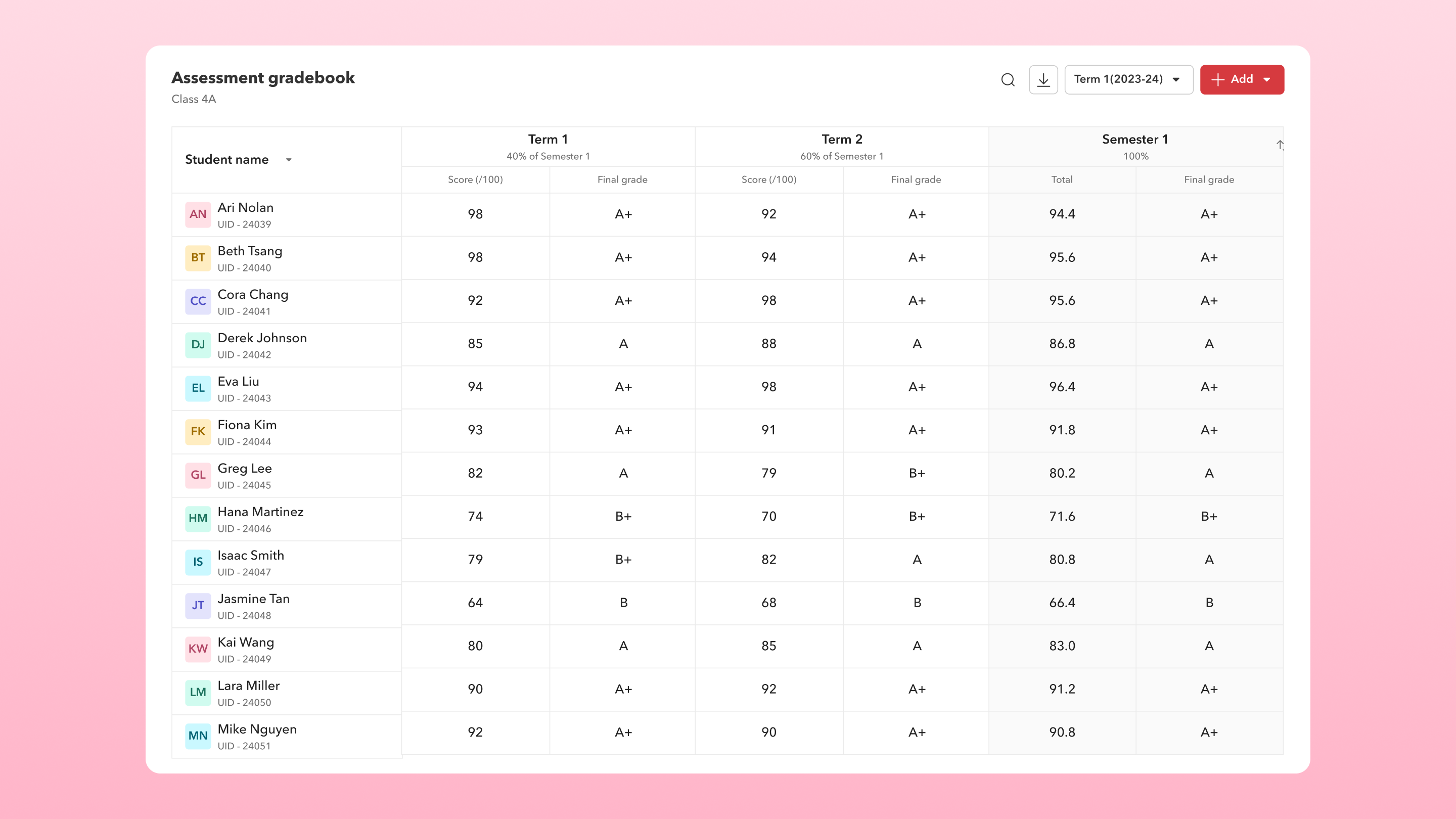Viewport: 1456px width, 819px height.
Task: Click Greg Lee's GL avatar badge
Action: tap(198, 475)
